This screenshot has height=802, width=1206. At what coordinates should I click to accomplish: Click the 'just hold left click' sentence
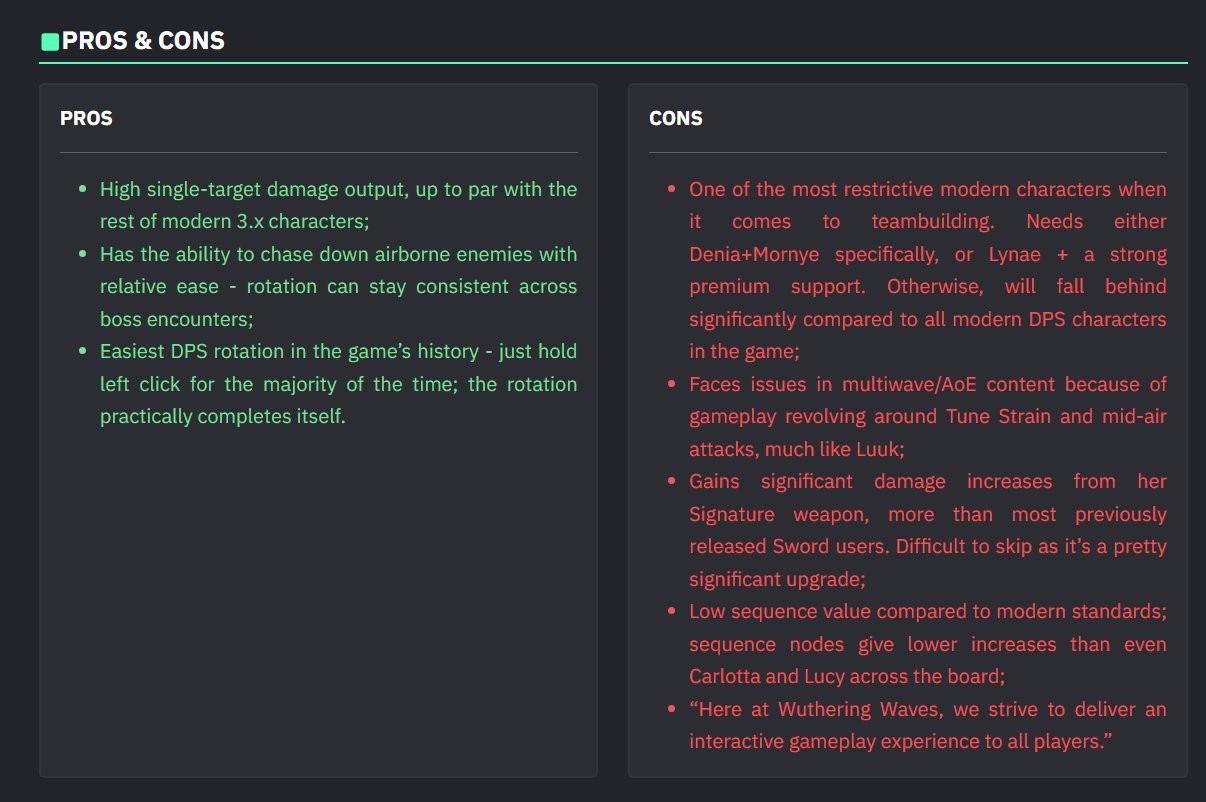click(x=338, y=368)
